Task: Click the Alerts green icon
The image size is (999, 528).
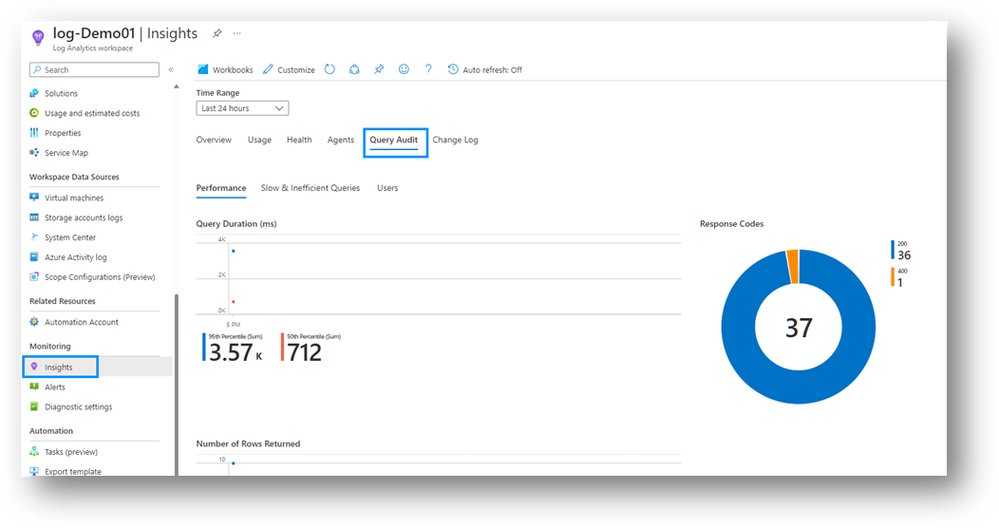Action: [x=34, y=387]
